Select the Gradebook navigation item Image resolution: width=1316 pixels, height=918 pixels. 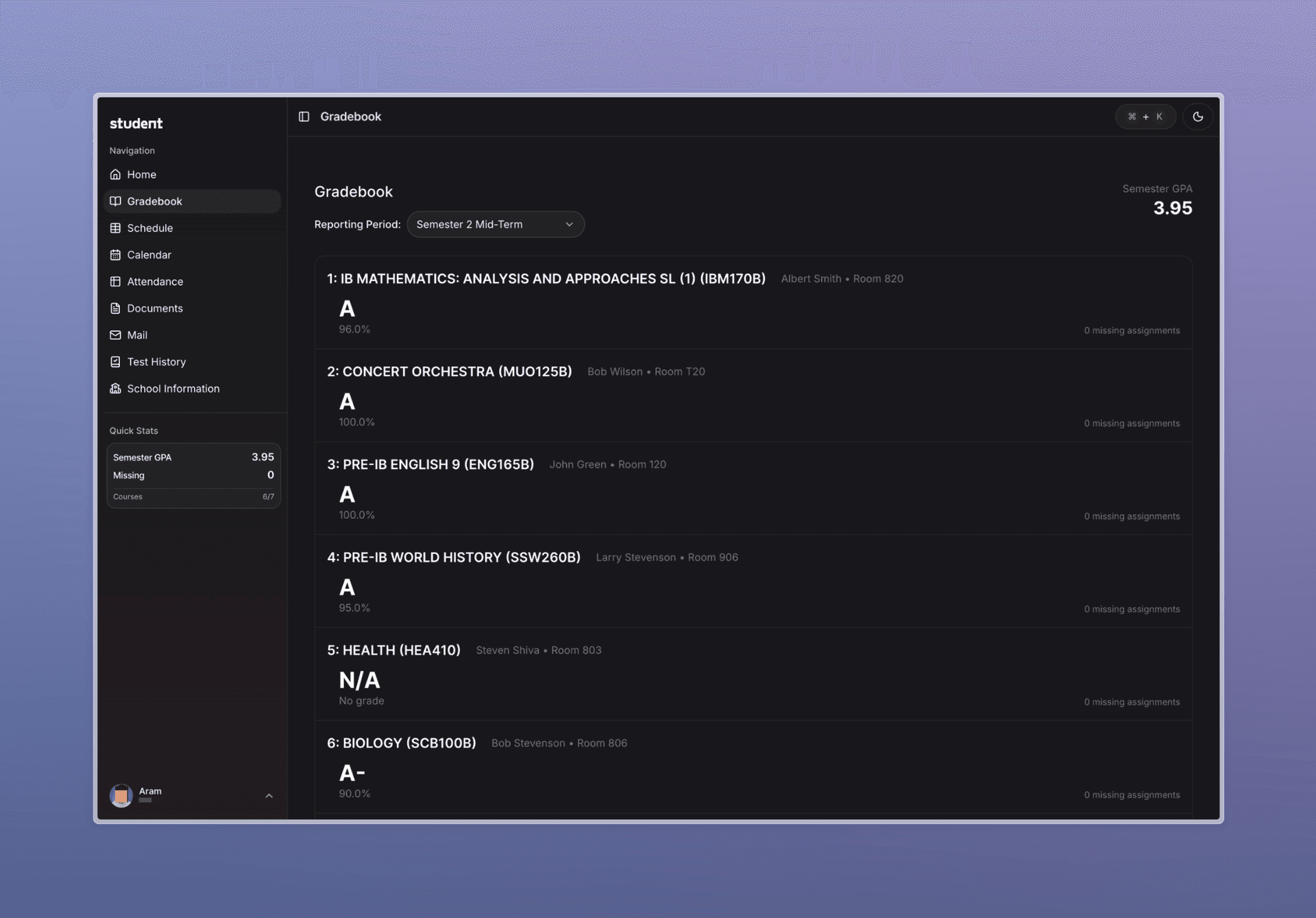[x=154, y=201]
